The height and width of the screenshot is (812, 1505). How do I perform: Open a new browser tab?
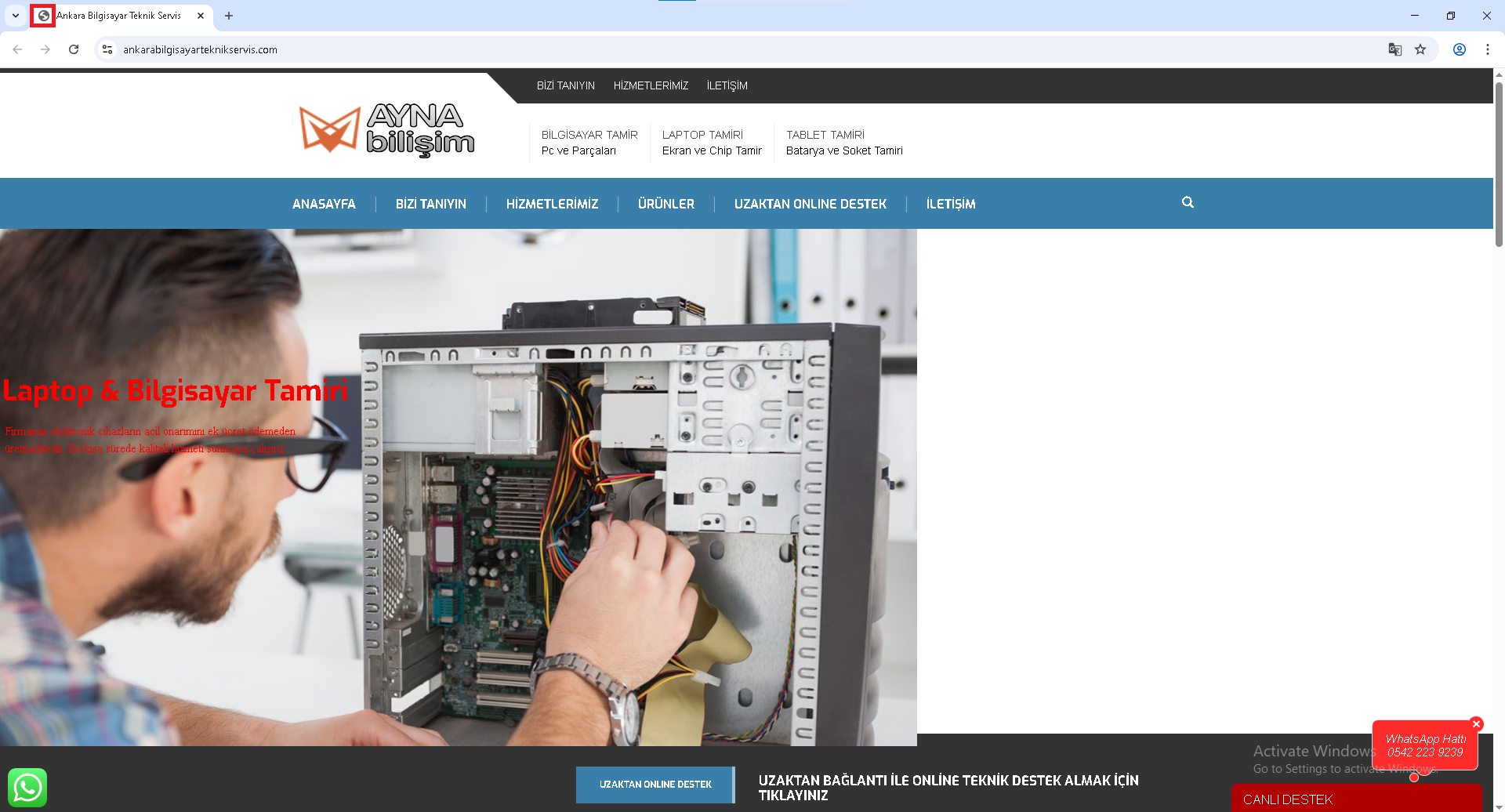(x=229, y=16)
